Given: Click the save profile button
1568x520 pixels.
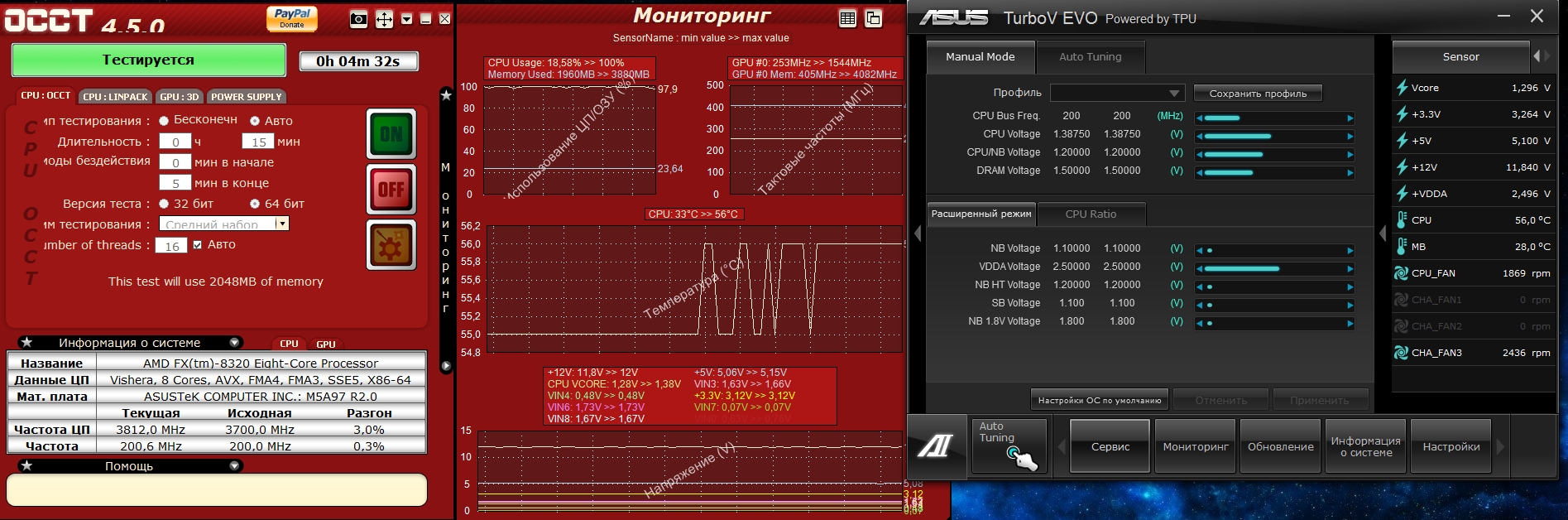Looking at the screenshot, I should tap(1258, 93).
